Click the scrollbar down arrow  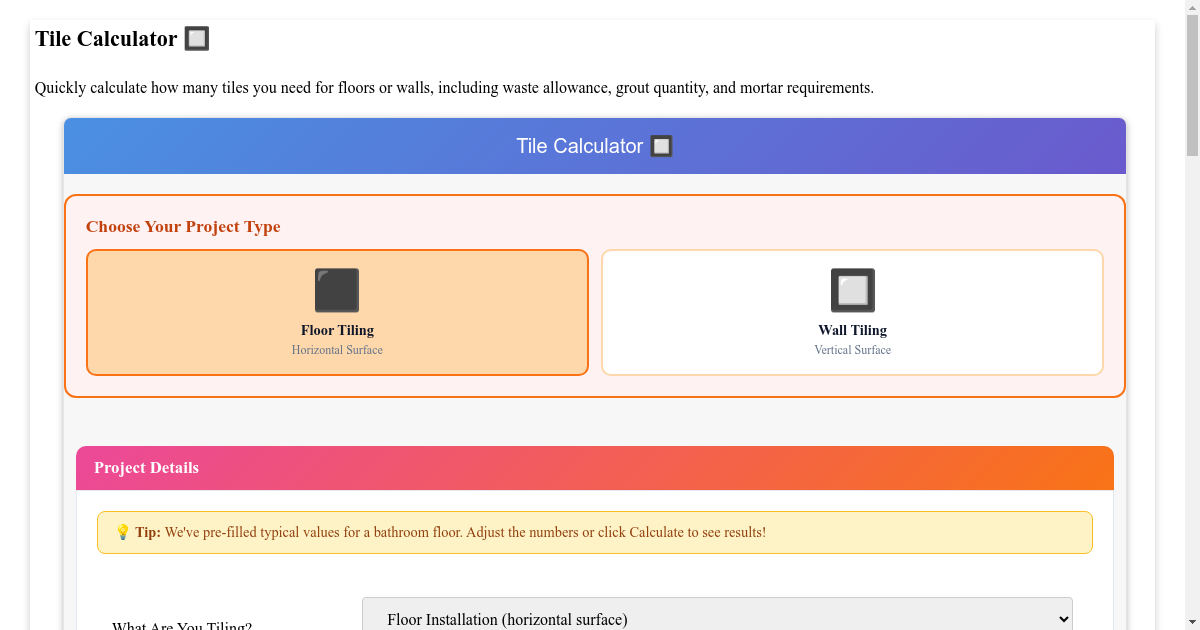pos(1191,621)
